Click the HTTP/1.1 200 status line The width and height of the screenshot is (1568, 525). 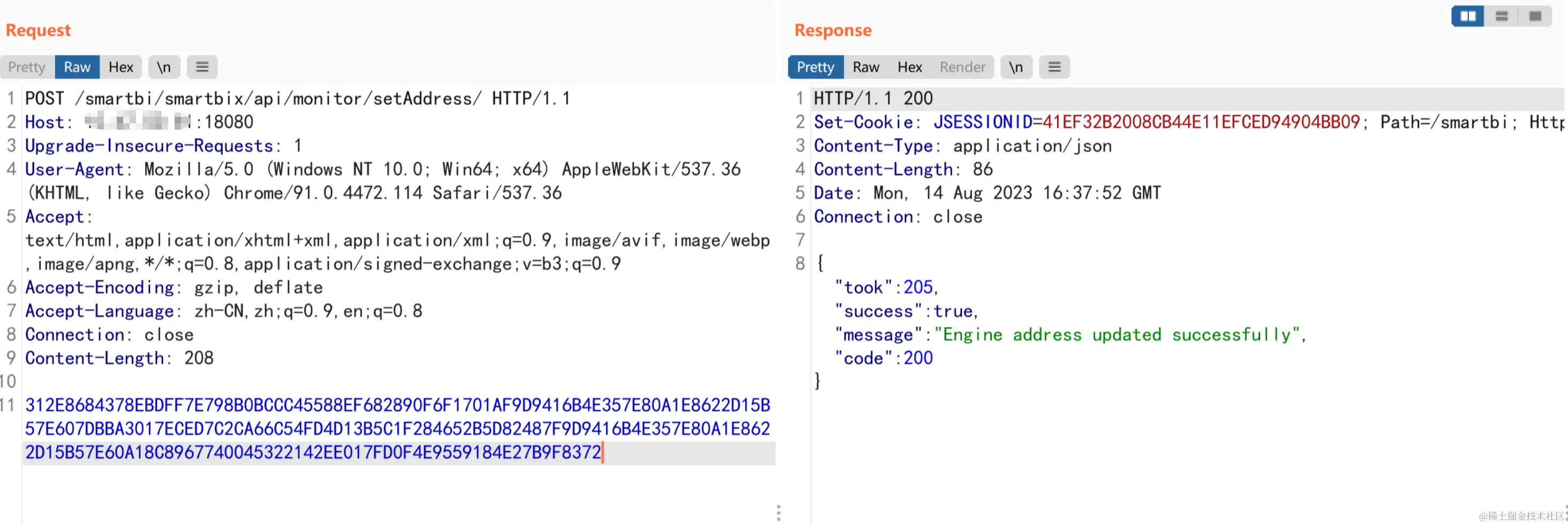pos(873,98)
